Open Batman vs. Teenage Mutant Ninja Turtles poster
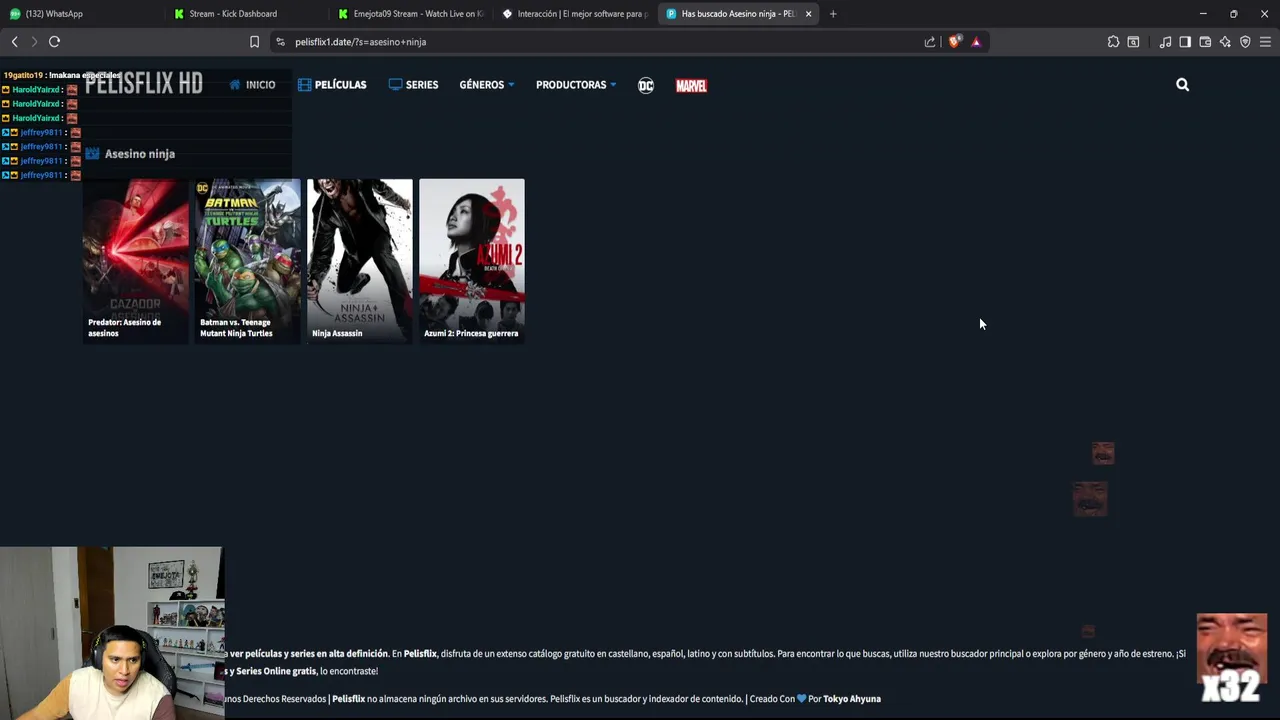Image resolution: width=1280 pixels, height=720 pixels. tap(247, 261)
